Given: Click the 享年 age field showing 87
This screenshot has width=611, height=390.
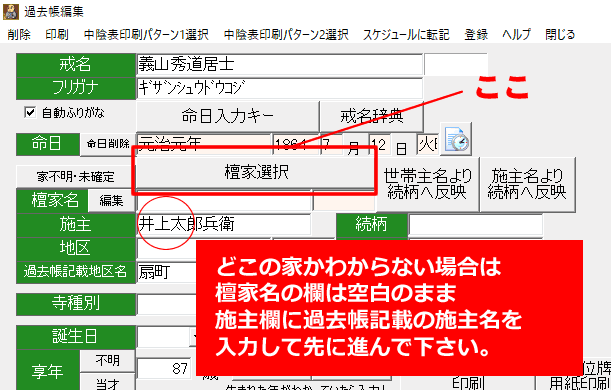Looking at the screenshot, I should tap(164, 369).
